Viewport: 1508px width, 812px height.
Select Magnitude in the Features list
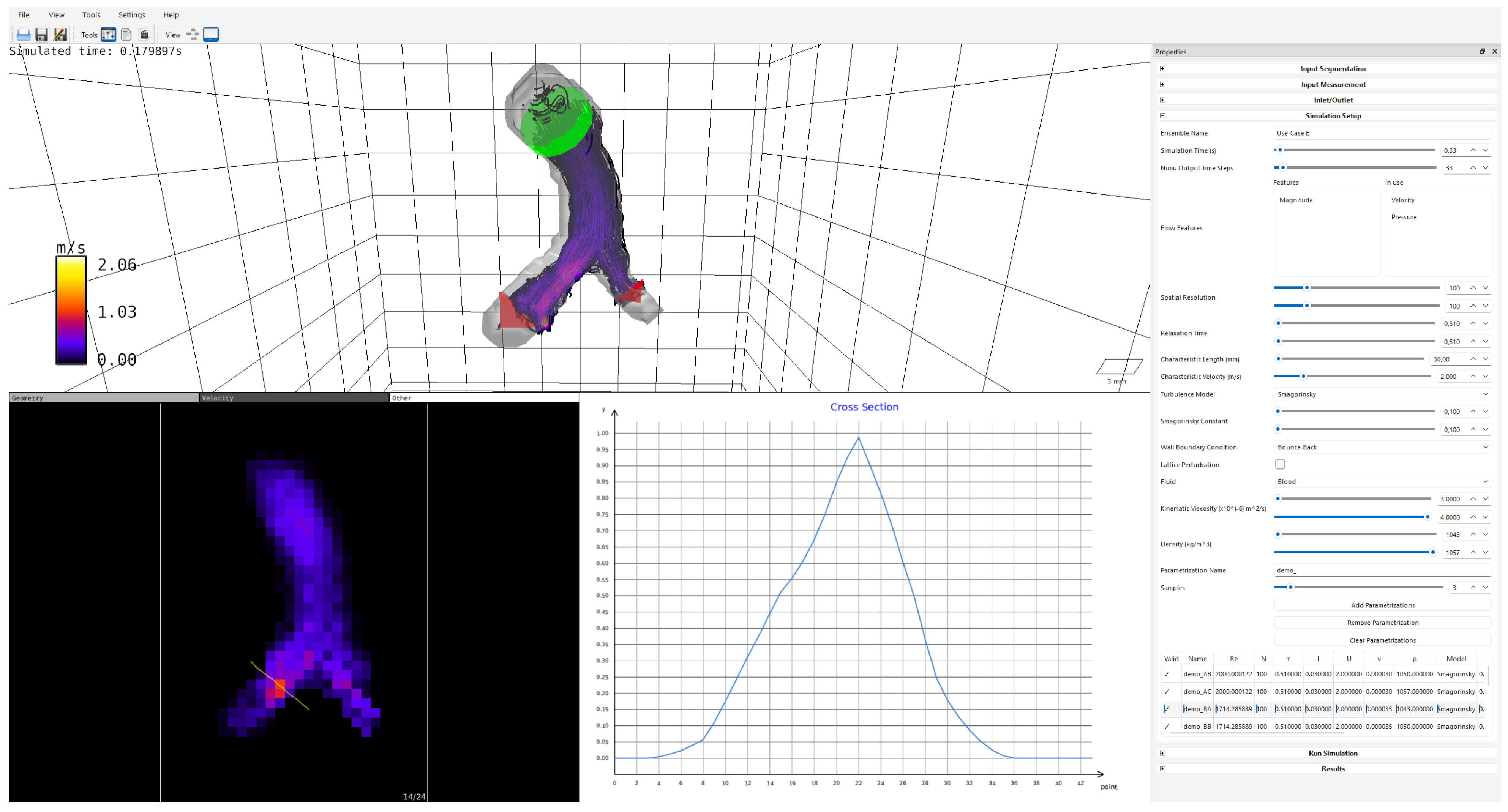coord(1295,200)
